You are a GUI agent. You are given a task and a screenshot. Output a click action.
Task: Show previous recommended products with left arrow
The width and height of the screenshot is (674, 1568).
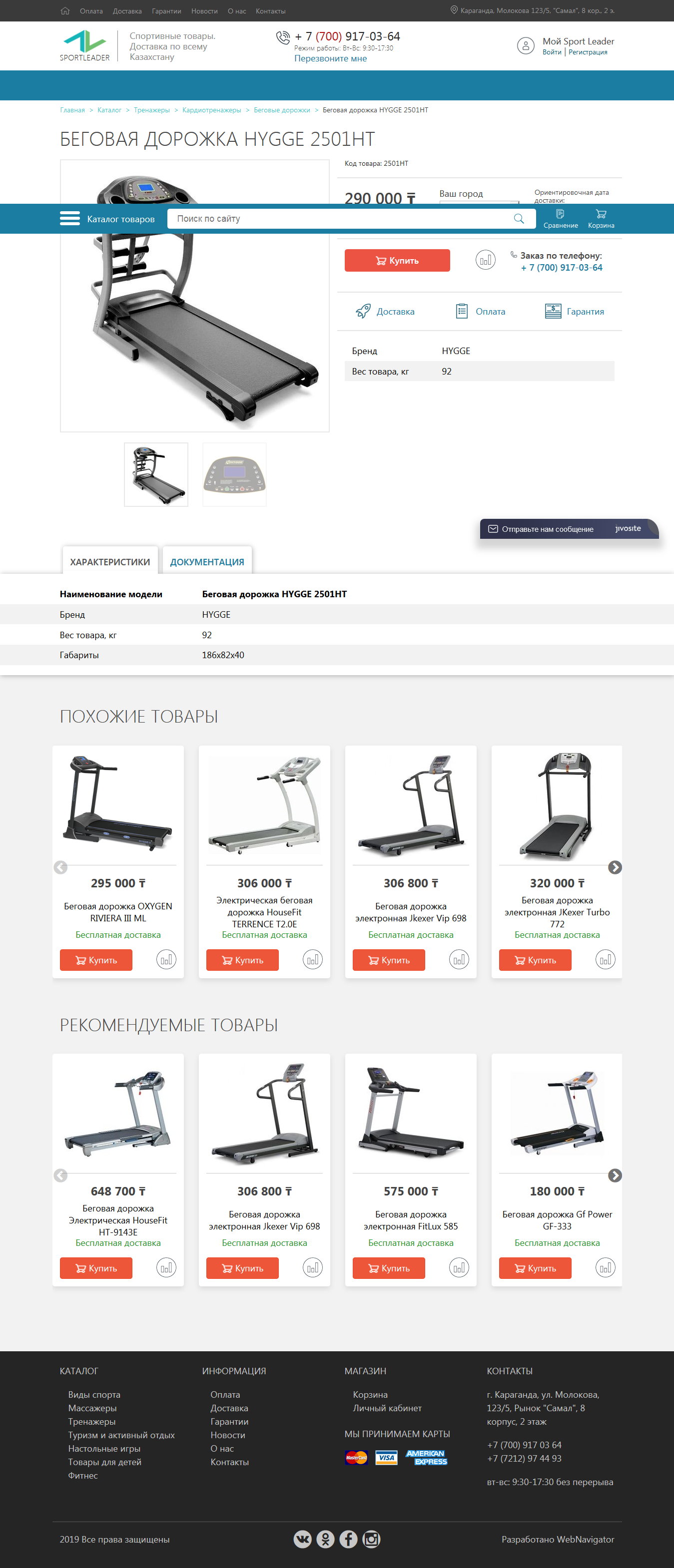pos(60,1176)
